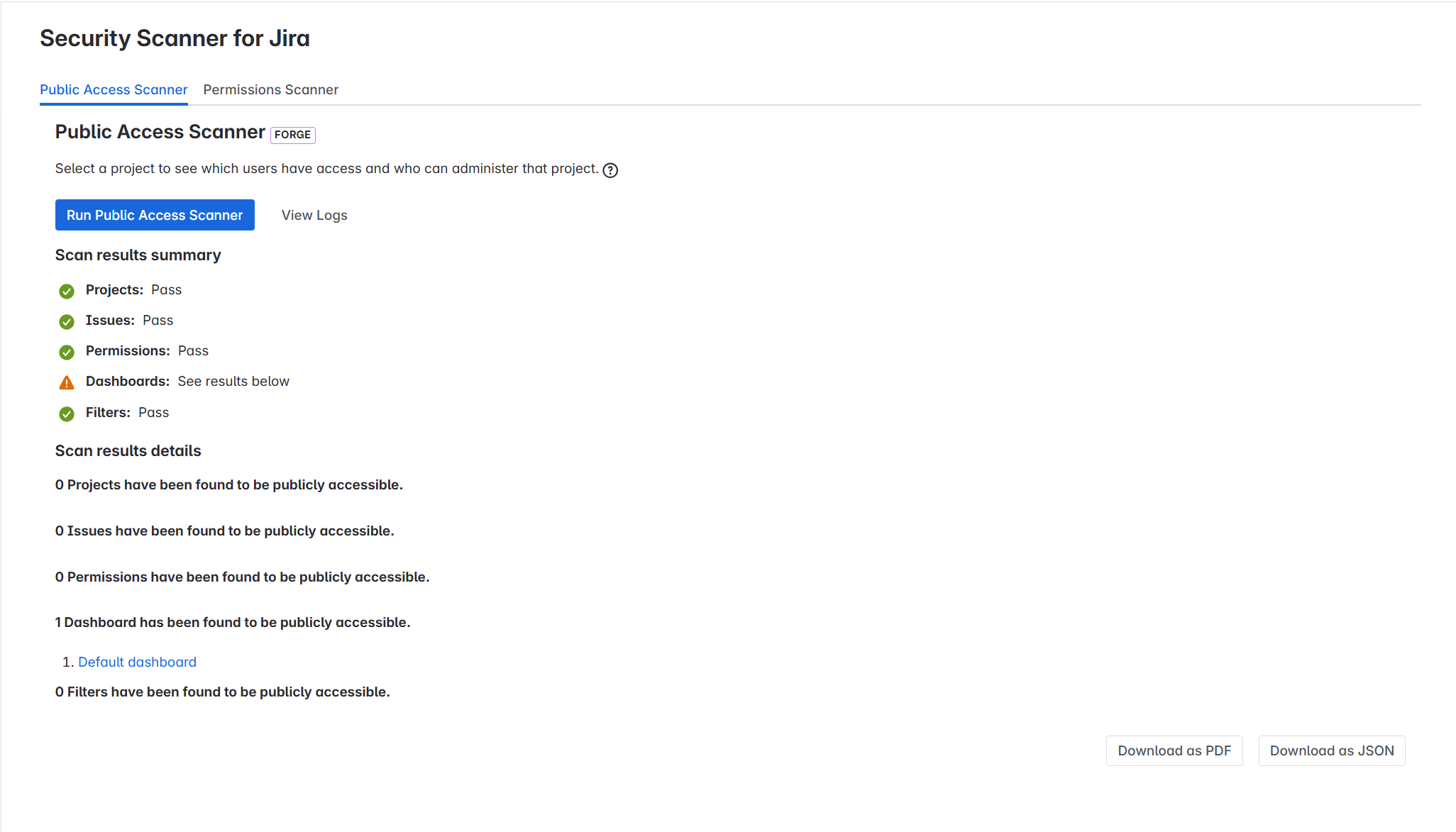Screen dimensions: 1456x832
Task: Click the Scan results details heading
Action: (x=128, y=451)
